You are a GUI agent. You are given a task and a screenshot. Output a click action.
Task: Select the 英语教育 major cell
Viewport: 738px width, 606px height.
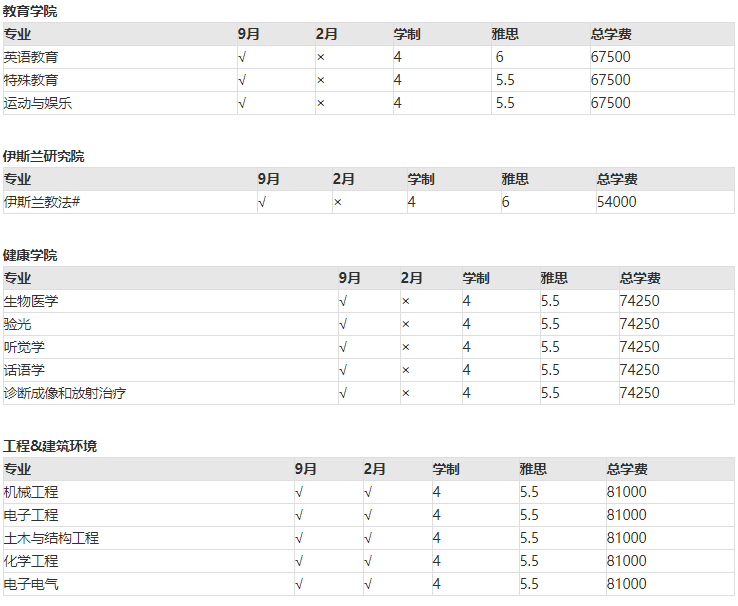31,57
